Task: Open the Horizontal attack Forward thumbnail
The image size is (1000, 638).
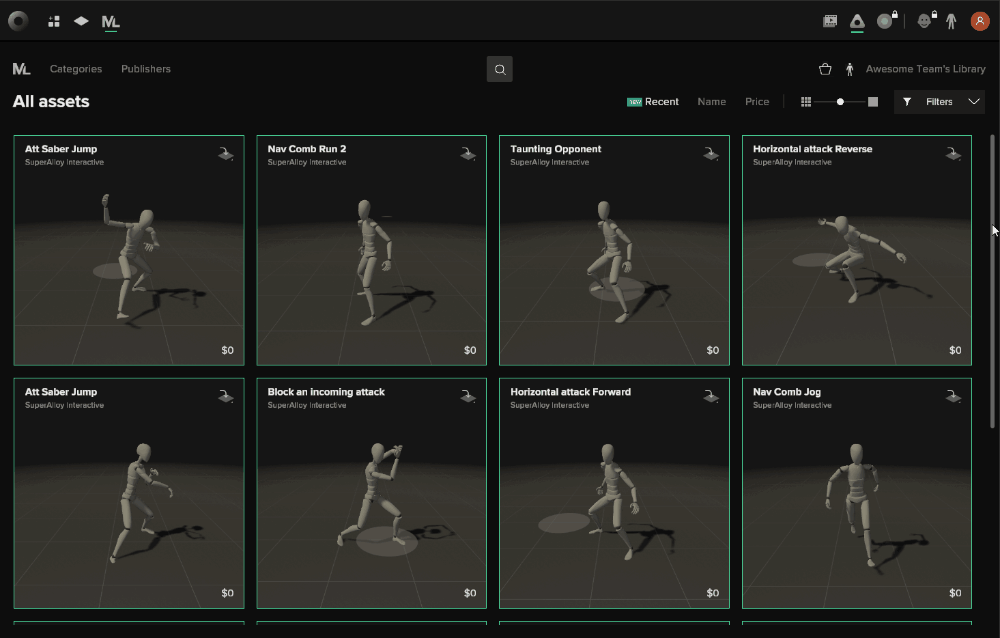Action: pyautogui.click(x=614, y=493)
